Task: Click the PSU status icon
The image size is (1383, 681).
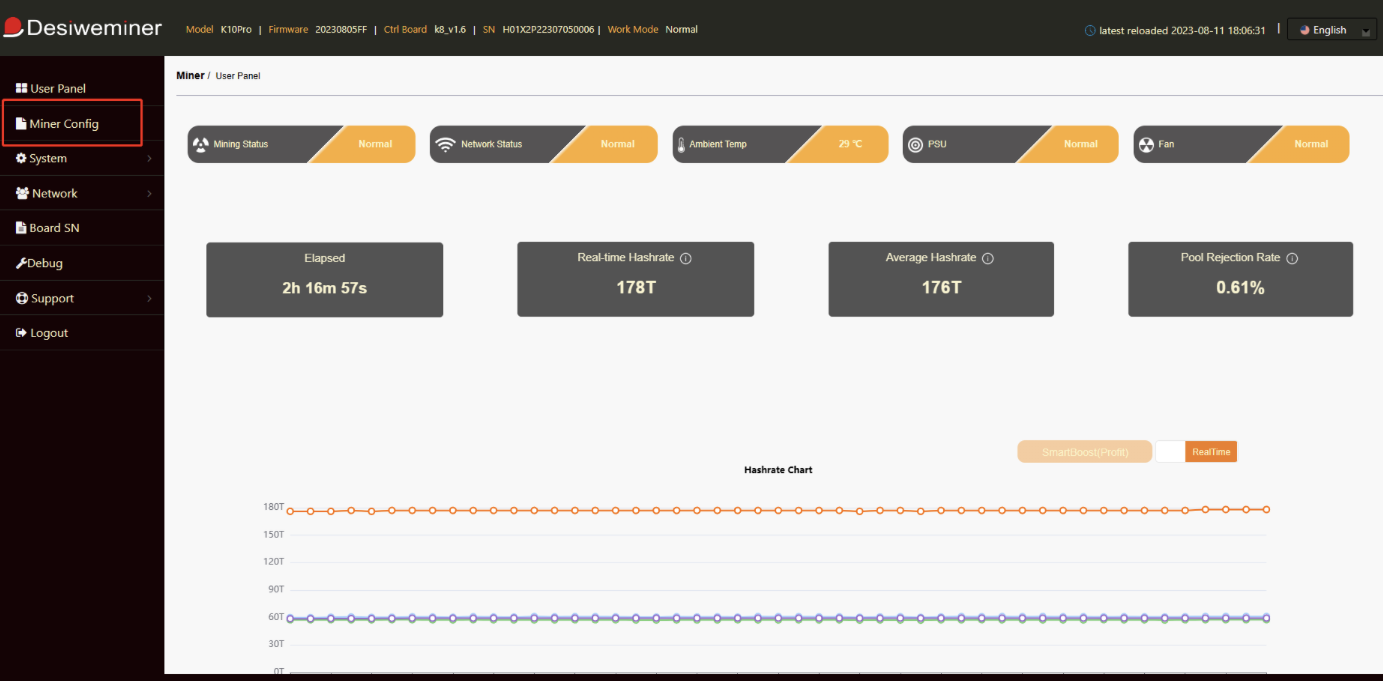Action: pyautogui.click(x=915, y=143)
